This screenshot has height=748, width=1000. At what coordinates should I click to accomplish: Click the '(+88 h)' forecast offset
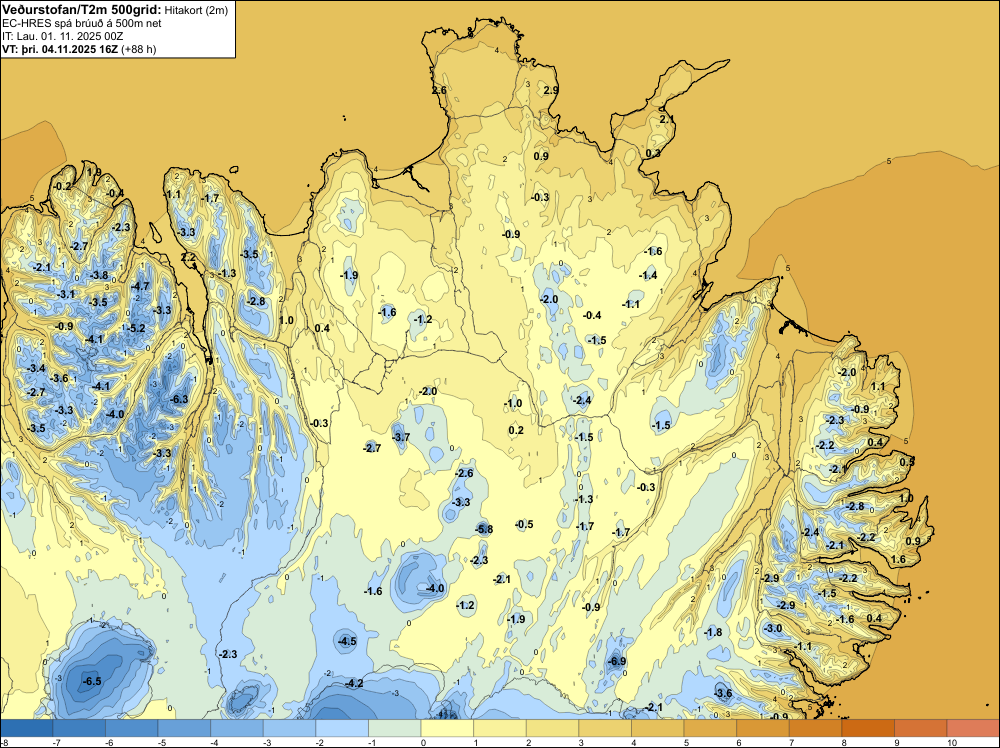138,49
